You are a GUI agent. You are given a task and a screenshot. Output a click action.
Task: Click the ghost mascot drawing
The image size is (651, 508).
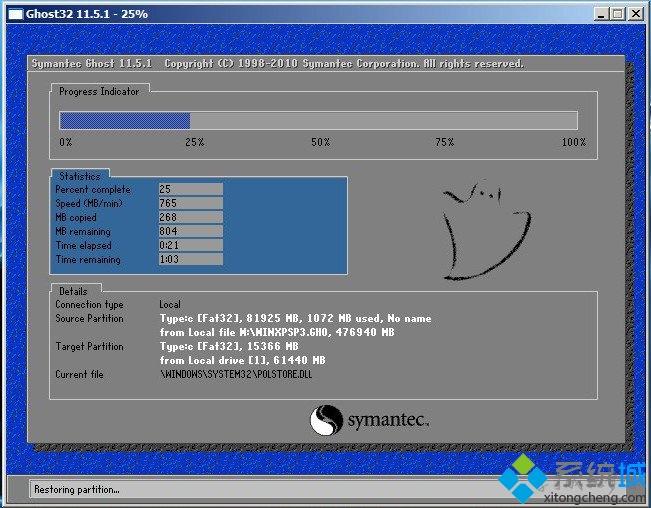coord(486,230)
